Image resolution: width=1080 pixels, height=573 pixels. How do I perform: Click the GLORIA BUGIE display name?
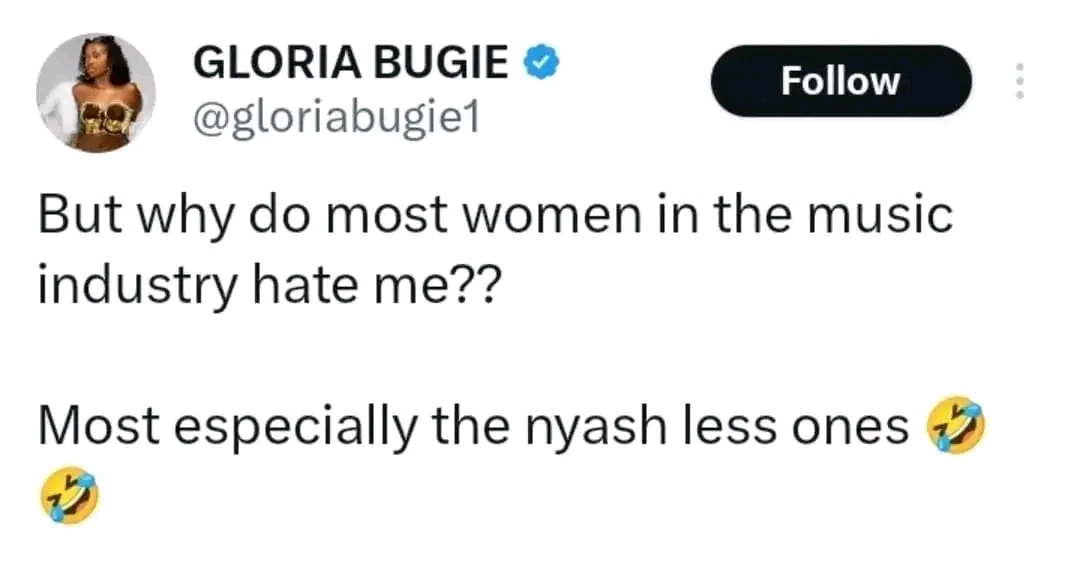[x=349, y=65]
